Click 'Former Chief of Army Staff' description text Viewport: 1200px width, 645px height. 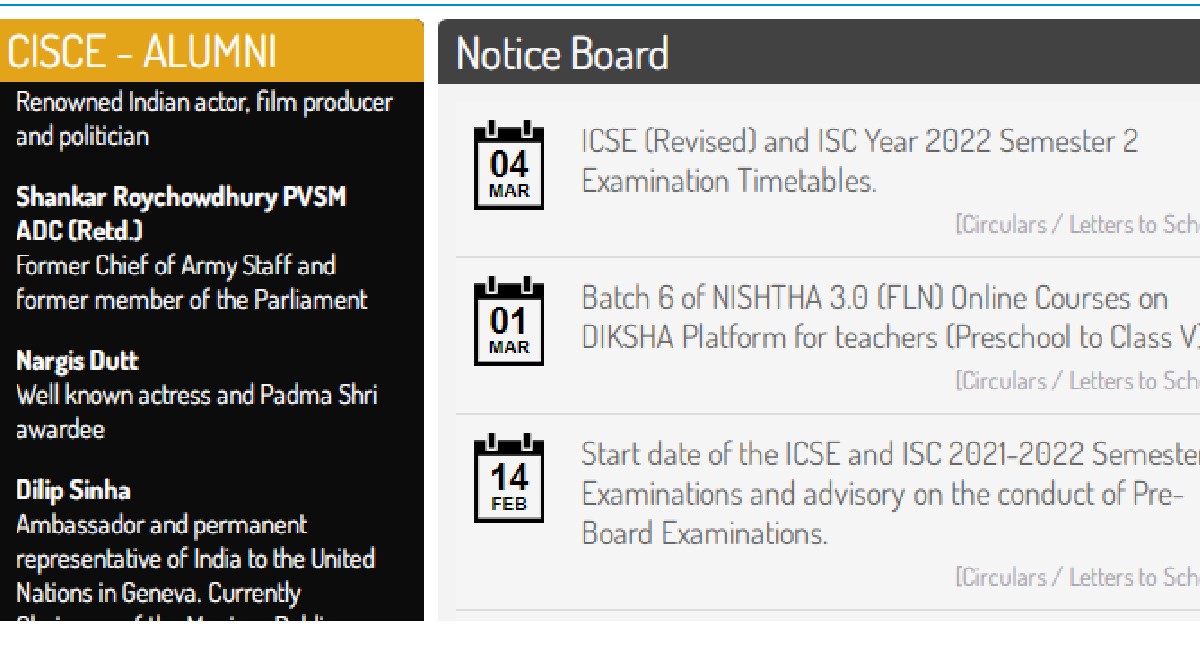176,266
